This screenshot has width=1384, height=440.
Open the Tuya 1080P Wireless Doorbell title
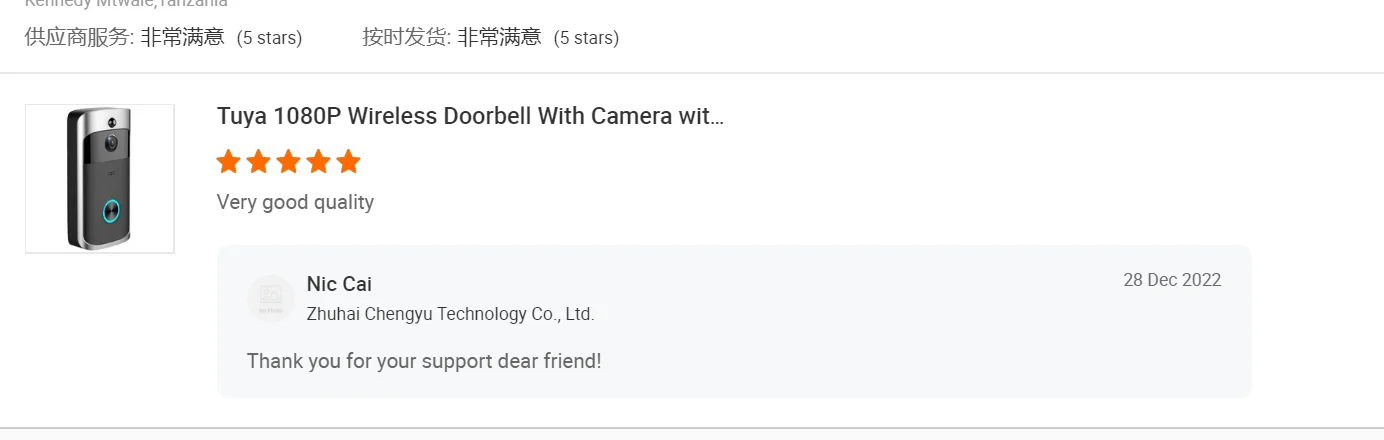pyautogui.click(x=470, y=116)
